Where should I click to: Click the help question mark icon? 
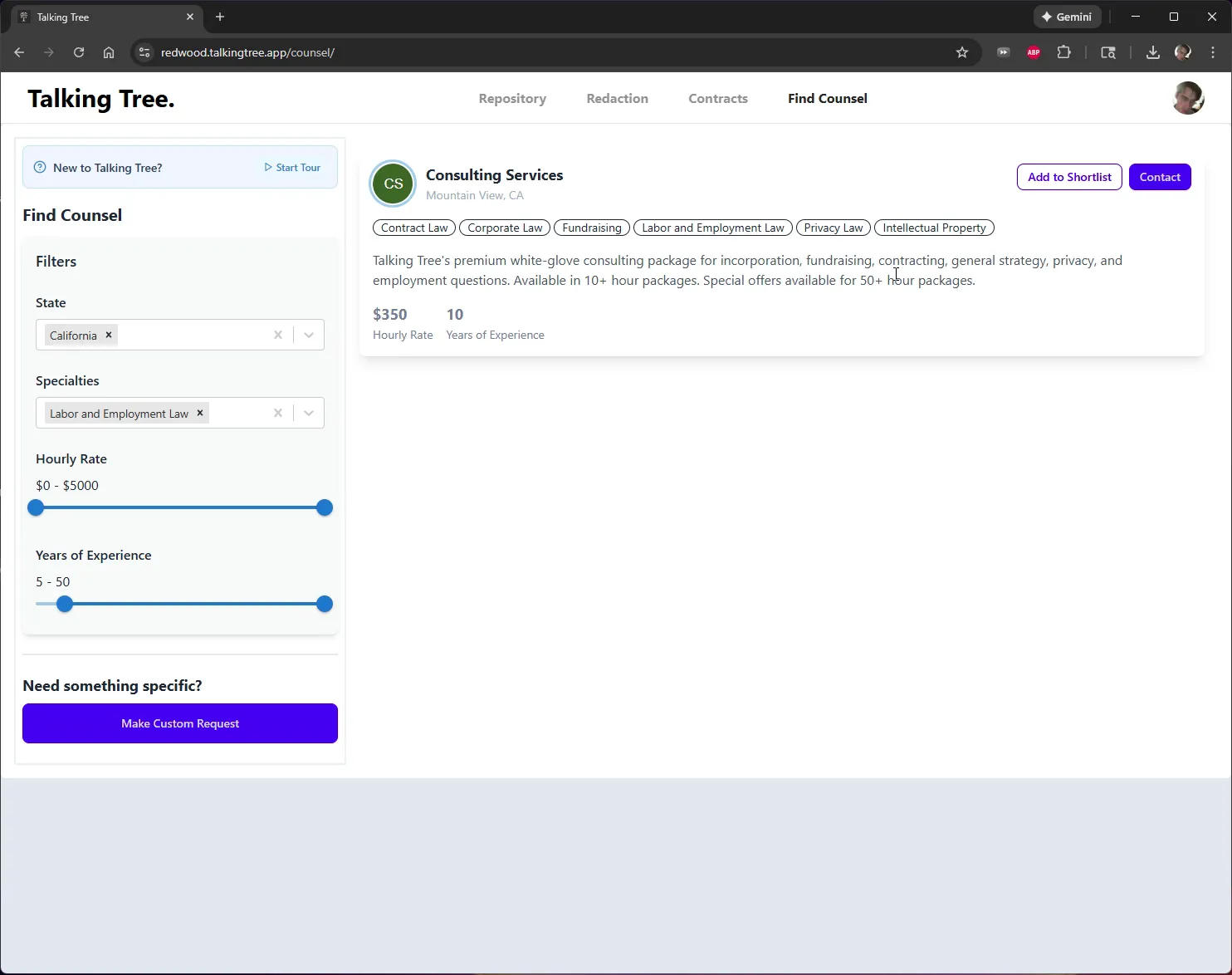coord(40,167)
